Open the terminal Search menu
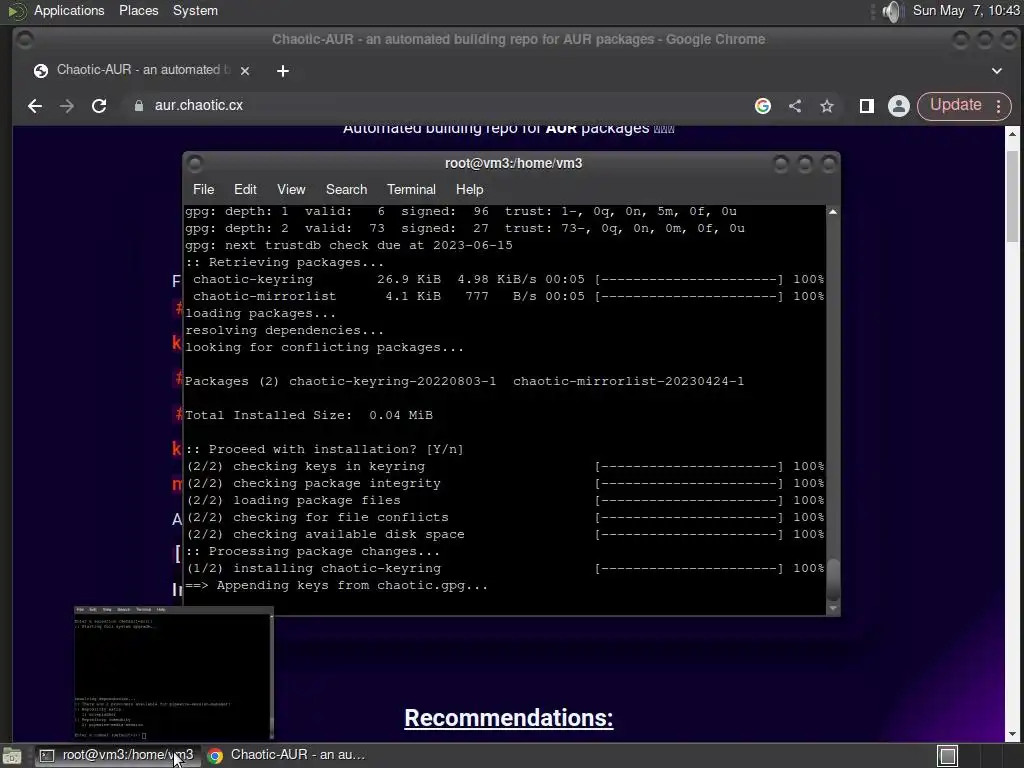The height and width of the screenshot is (768, 1024). tap(346, 189)
